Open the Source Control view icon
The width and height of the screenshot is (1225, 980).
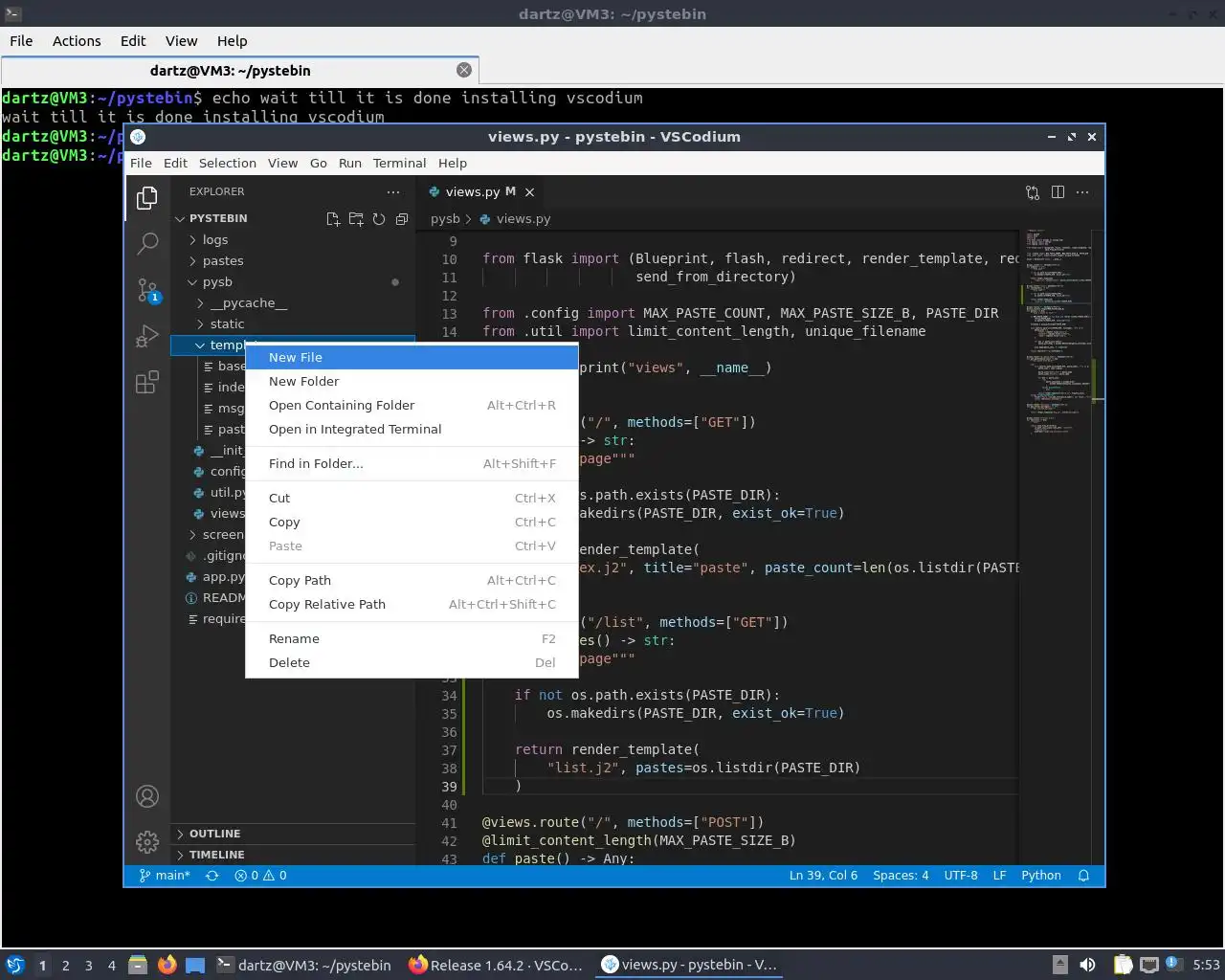[147, 290]
